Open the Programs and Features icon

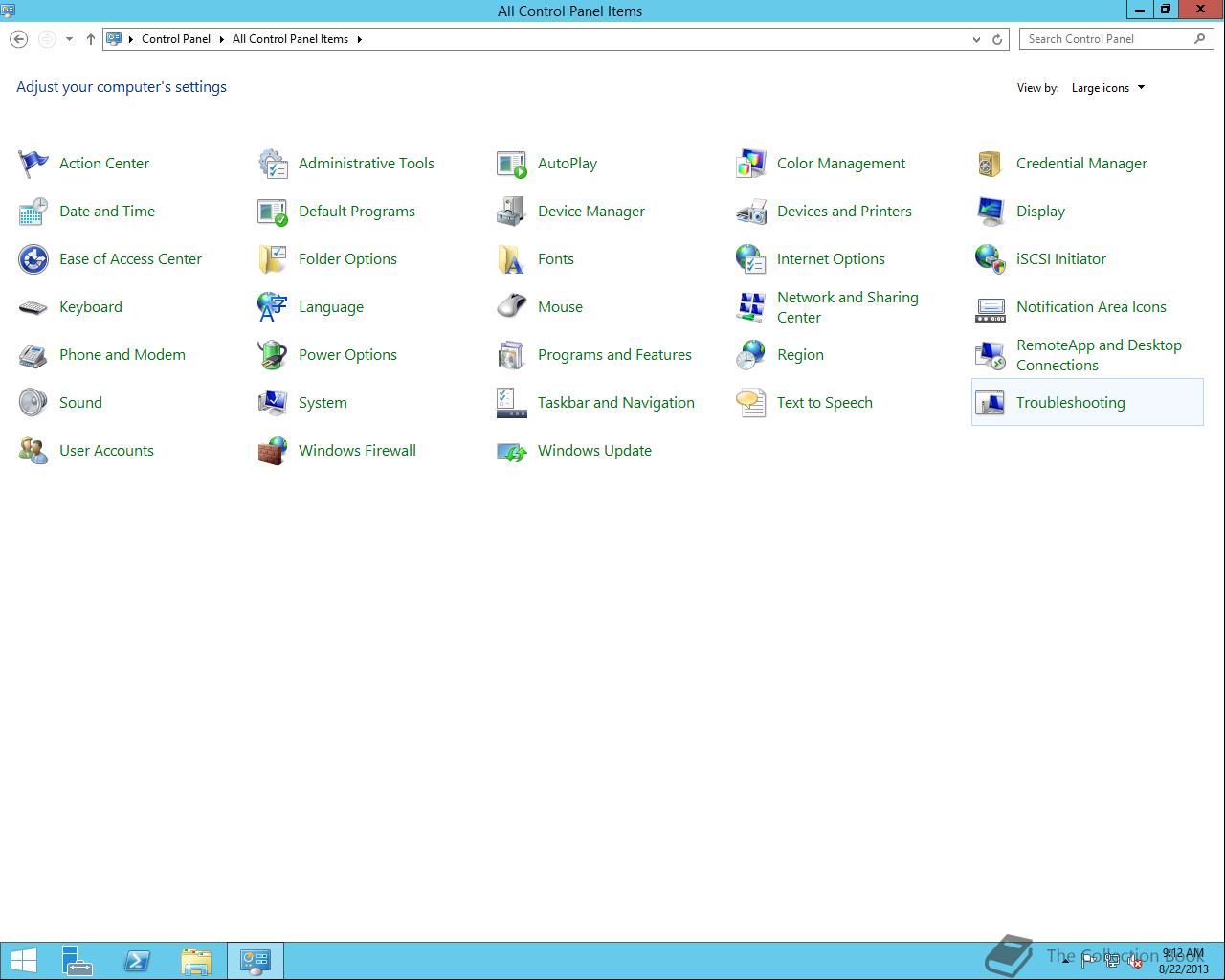point(512,355)
